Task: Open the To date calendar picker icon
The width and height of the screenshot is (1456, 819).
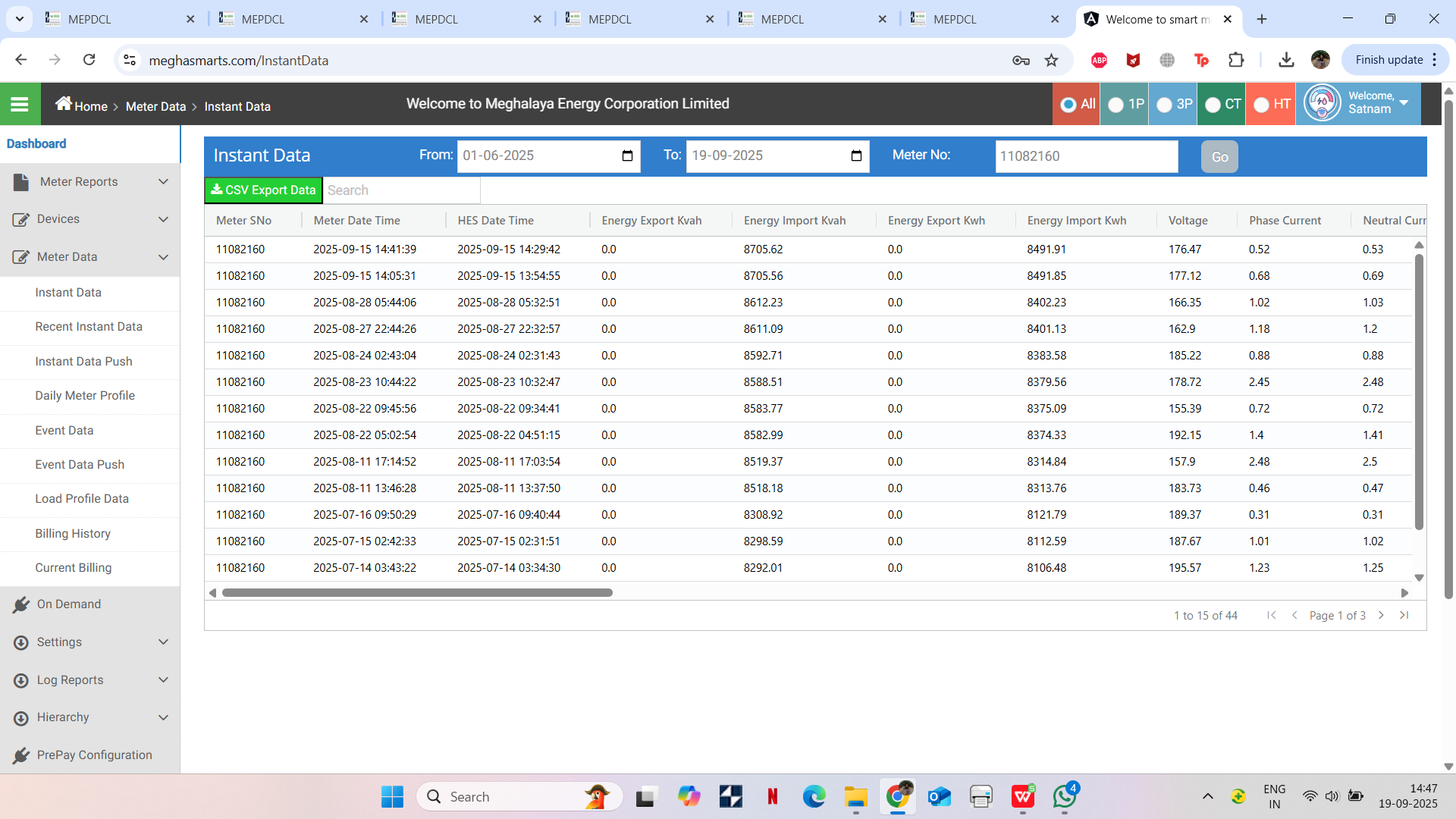Action: pos(856,156)
